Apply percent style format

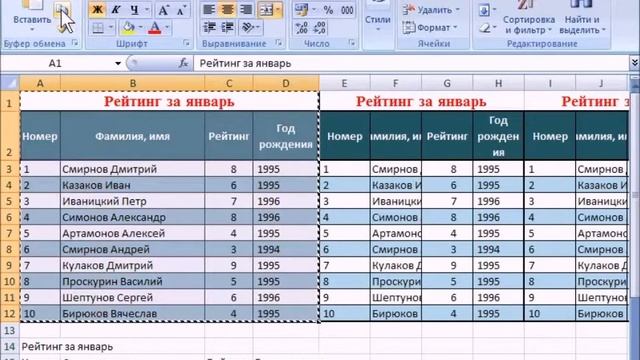[x=328, y=10]
